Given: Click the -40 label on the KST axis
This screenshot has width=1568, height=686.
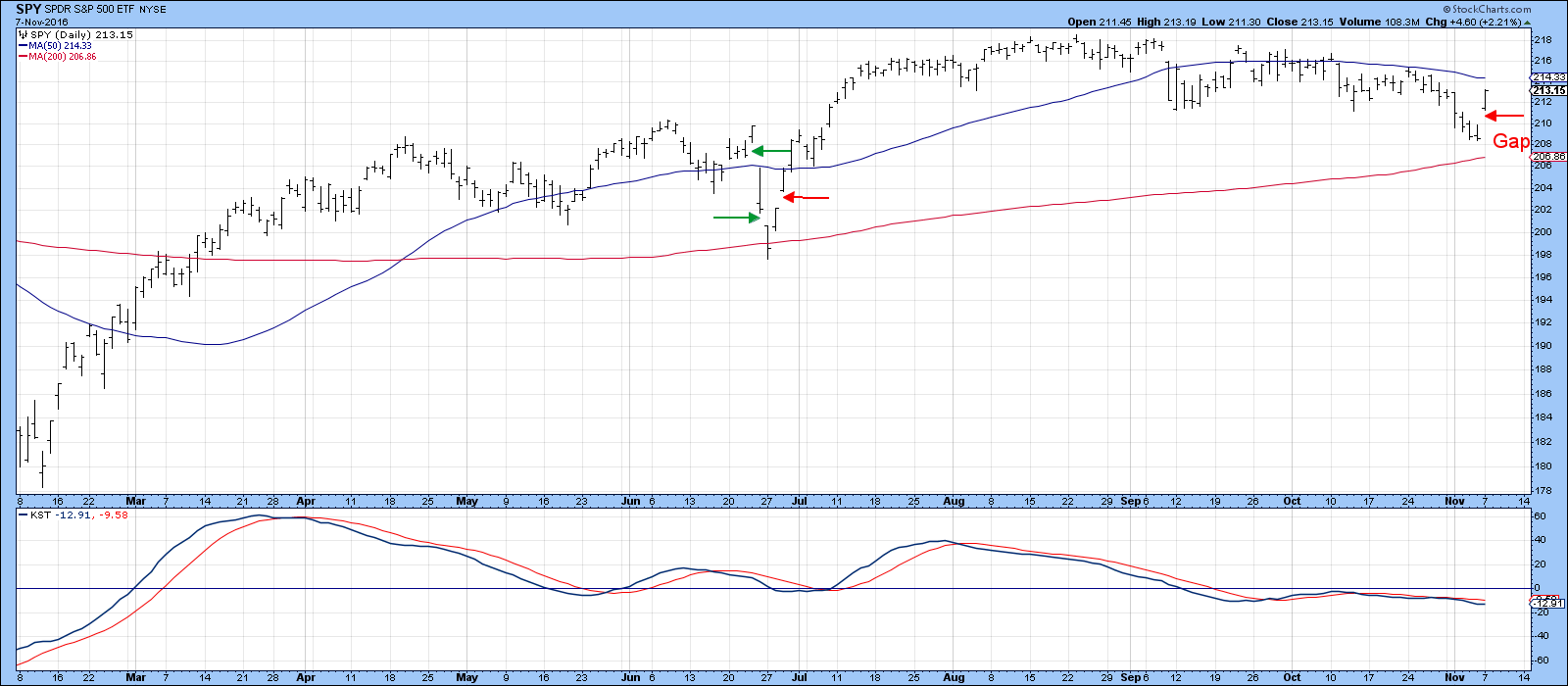Looking at the screenshot, I should [x=1543, y=636].
